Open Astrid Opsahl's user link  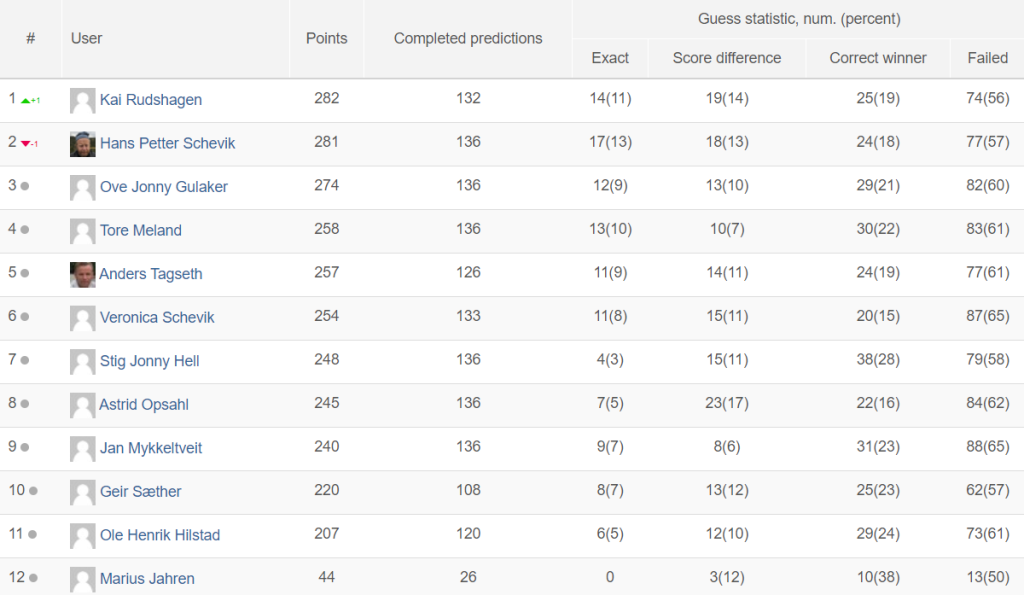click(x=144, y=405)
